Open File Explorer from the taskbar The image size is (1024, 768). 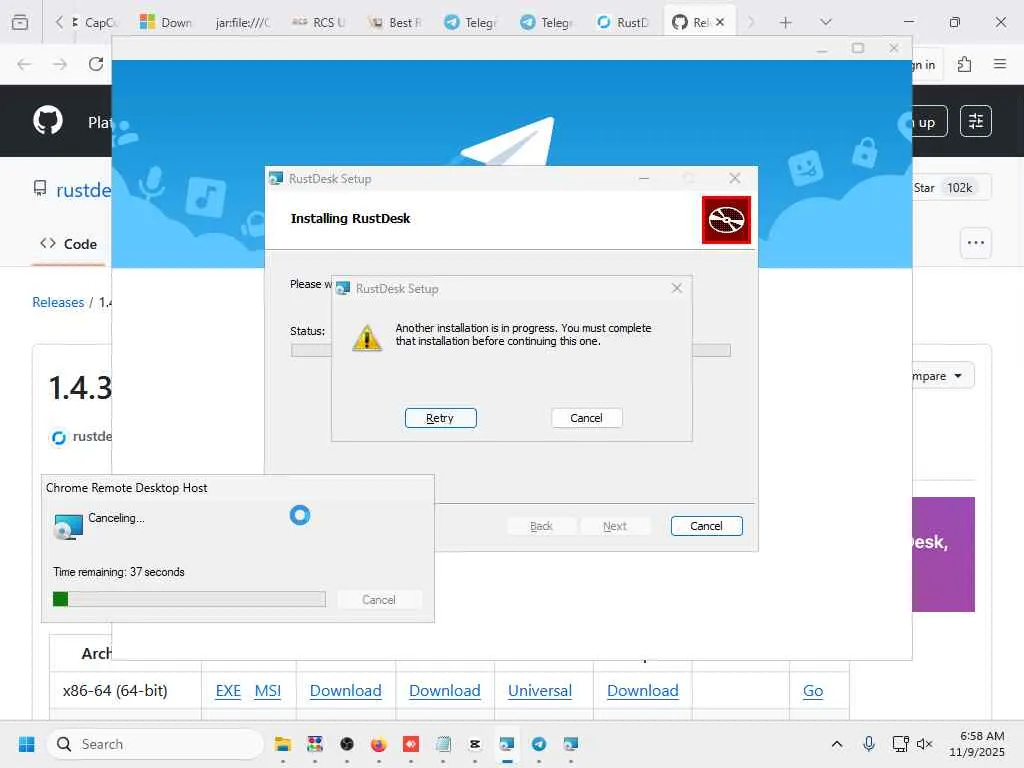tap(283, 744)
